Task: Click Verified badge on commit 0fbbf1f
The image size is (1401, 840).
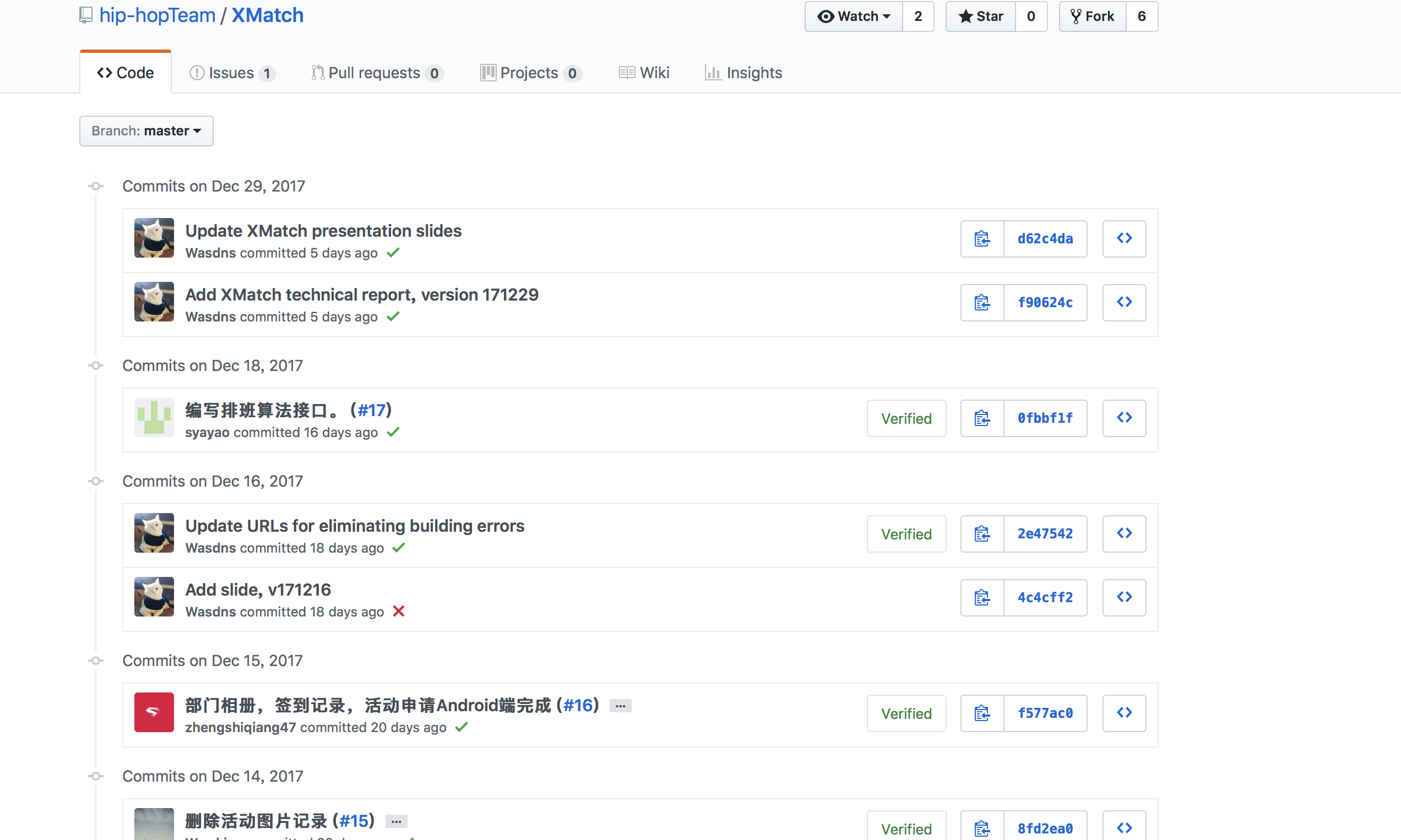Action: 906,418
